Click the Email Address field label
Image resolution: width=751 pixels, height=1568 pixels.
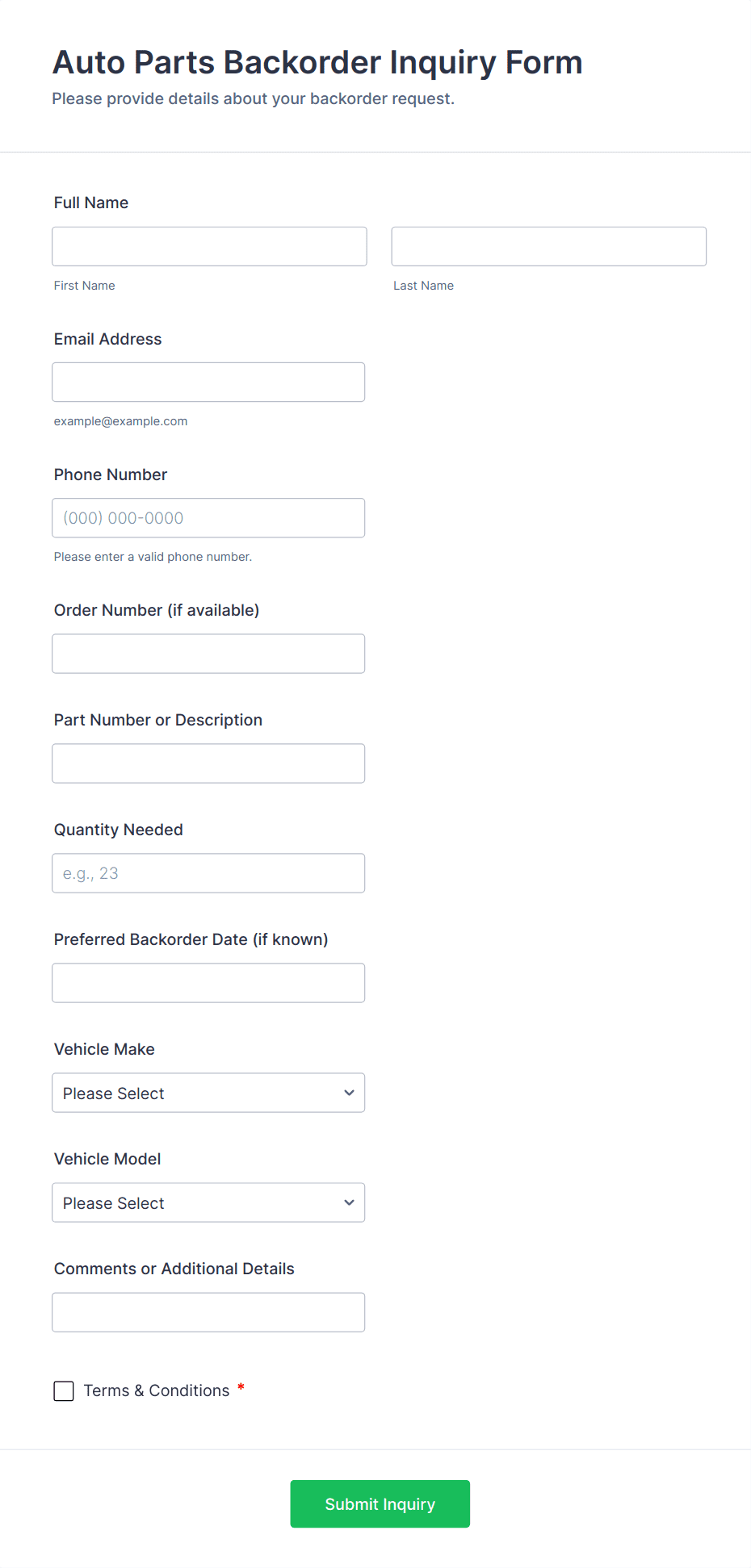click(108, 339)
